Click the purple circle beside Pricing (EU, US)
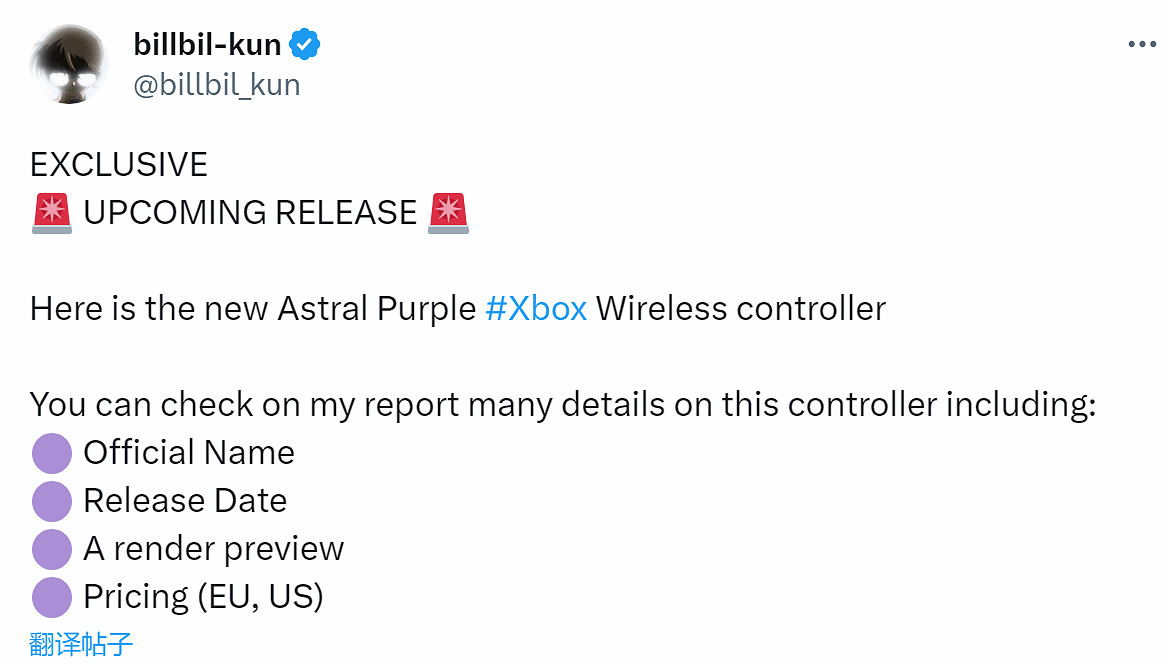This screenshot has height=665, width=1171. [x=51, y=597]
